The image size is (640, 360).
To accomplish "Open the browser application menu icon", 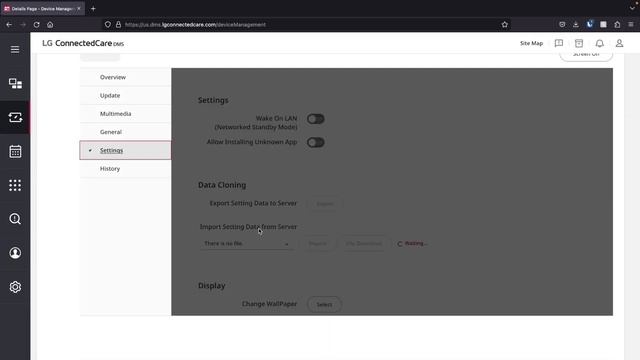I will pyautogui.click(x=631, y=24).
